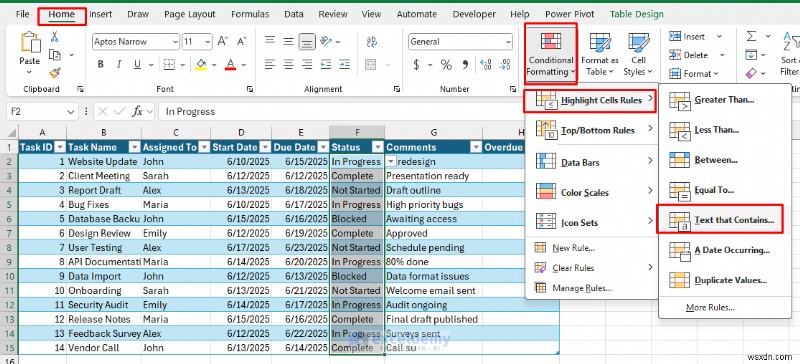Open the font size dropdown
This screenshot has height=364, width=800.
pyautogui.click(x=208, y=42)
